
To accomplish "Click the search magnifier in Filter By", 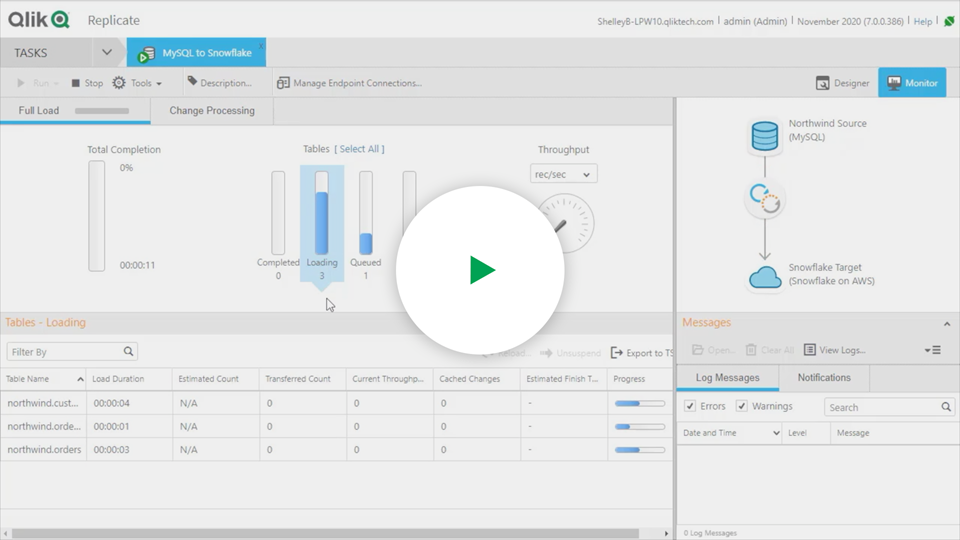I will point(129,352).
